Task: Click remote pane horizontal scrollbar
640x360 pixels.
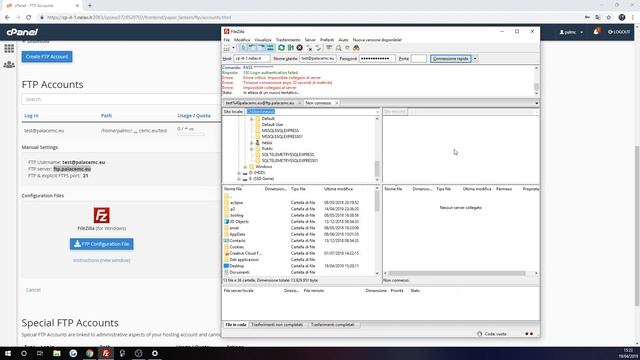Action: coord(457,273)
